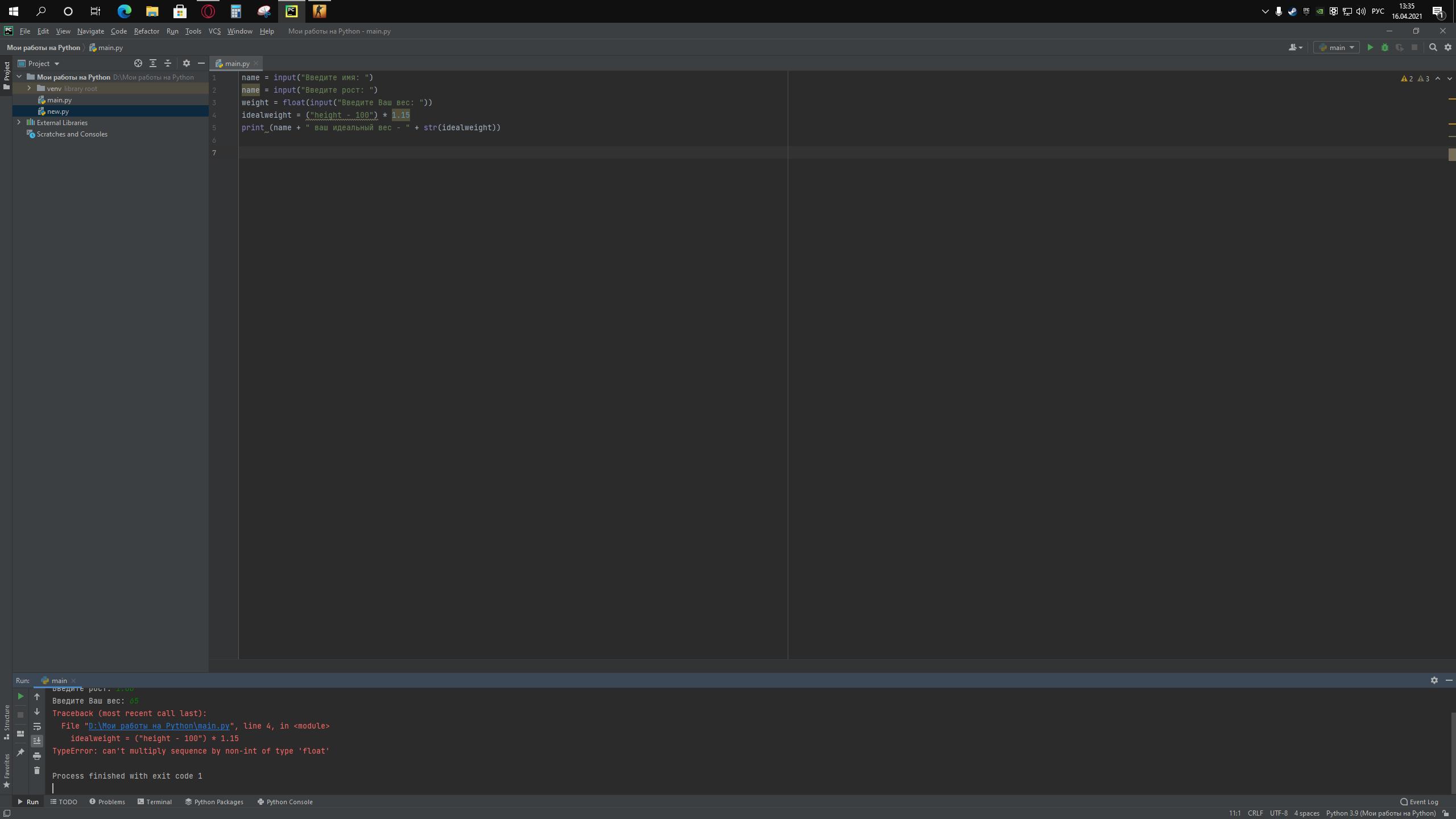
Task: Rerun main with Run panel green arrow
Action: tap(20, 696)
